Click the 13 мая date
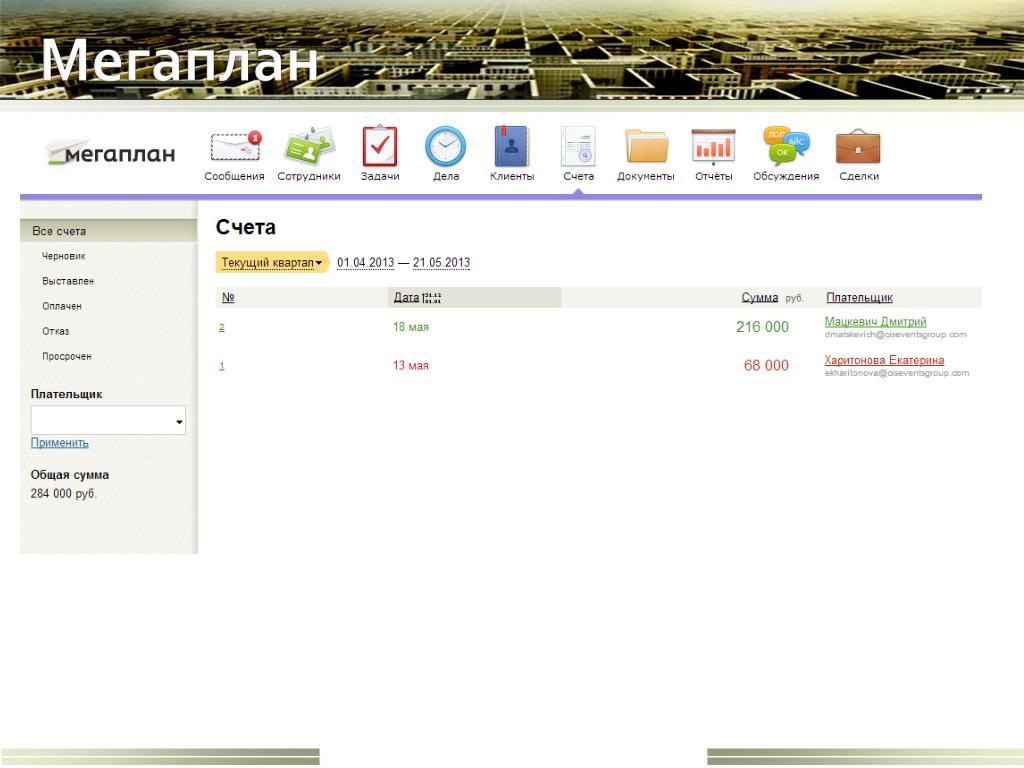Screen dimensions: 1024x768 411,365
